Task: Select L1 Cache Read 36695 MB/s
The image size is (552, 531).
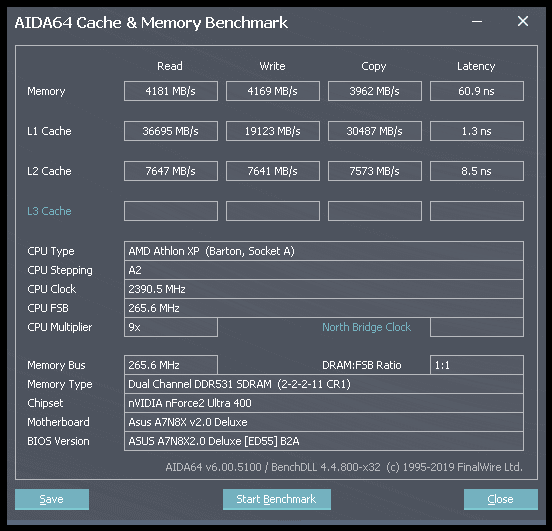Action: [x=171, y=131]
